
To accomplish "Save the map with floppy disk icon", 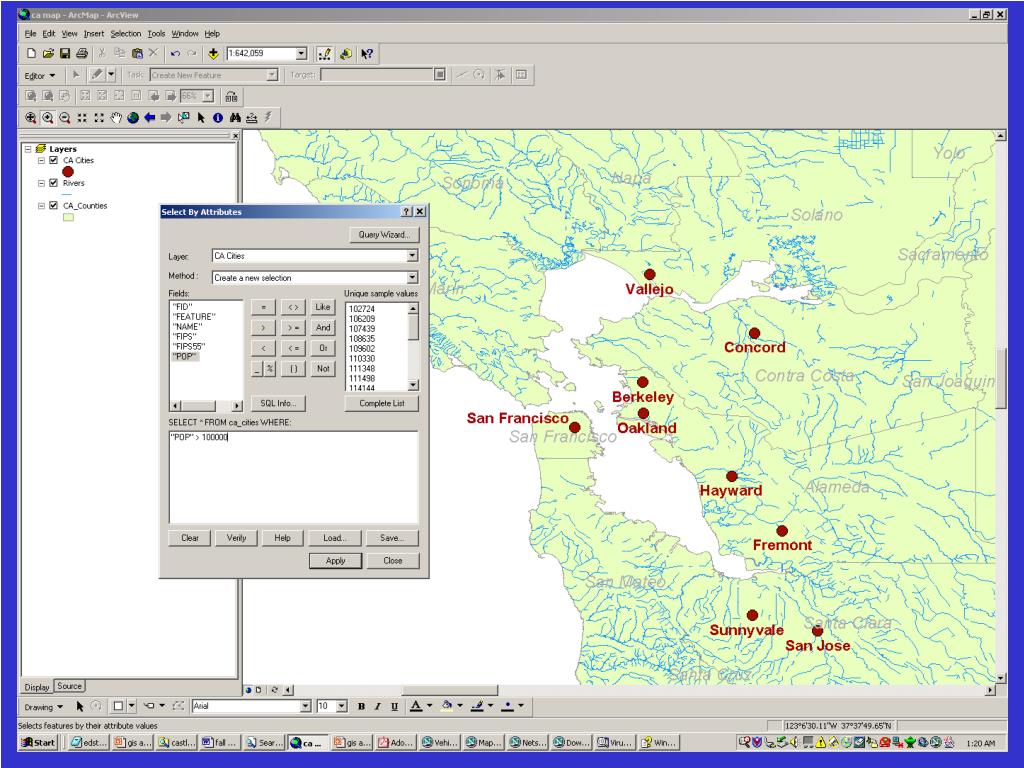I will click(x=65, y=54).
